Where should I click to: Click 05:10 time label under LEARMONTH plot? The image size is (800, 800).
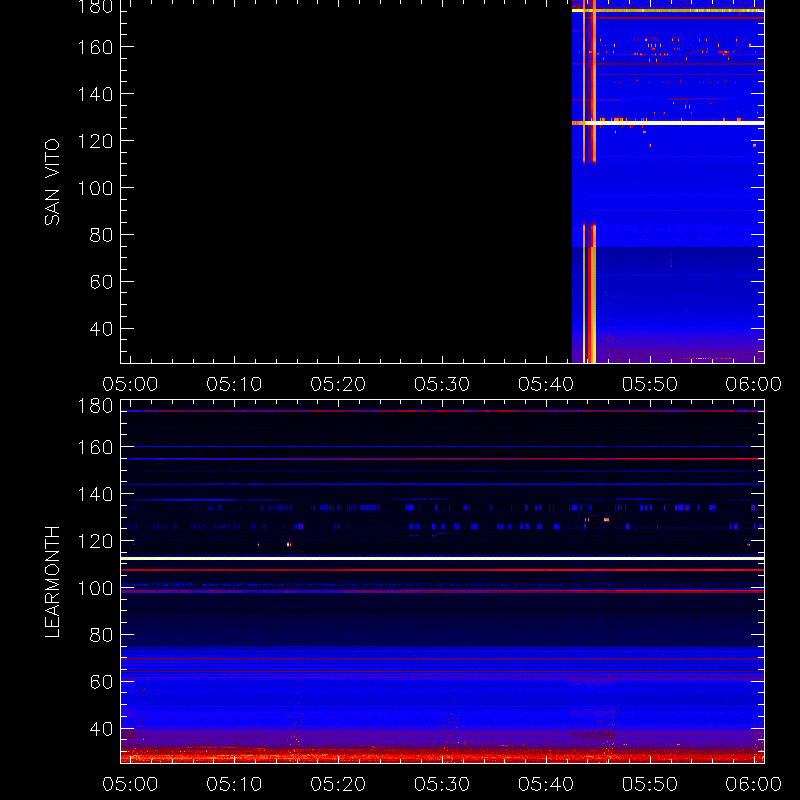[234, 784]
